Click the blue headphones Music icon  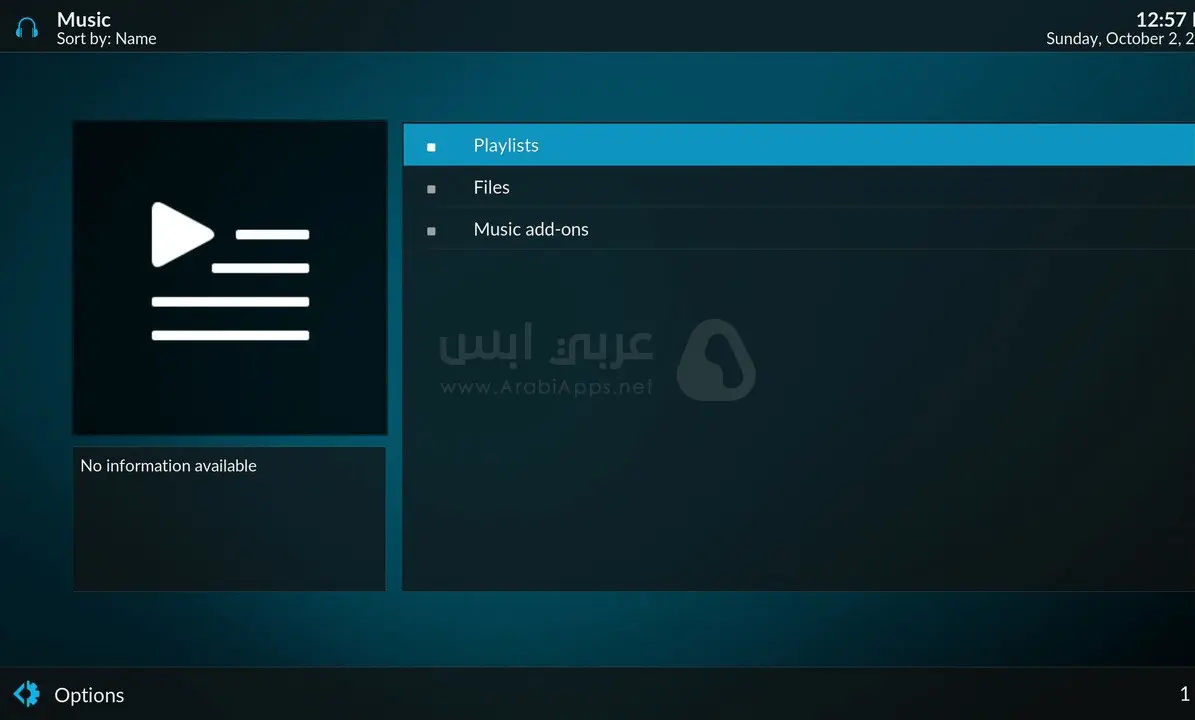(x=26, y=26)
